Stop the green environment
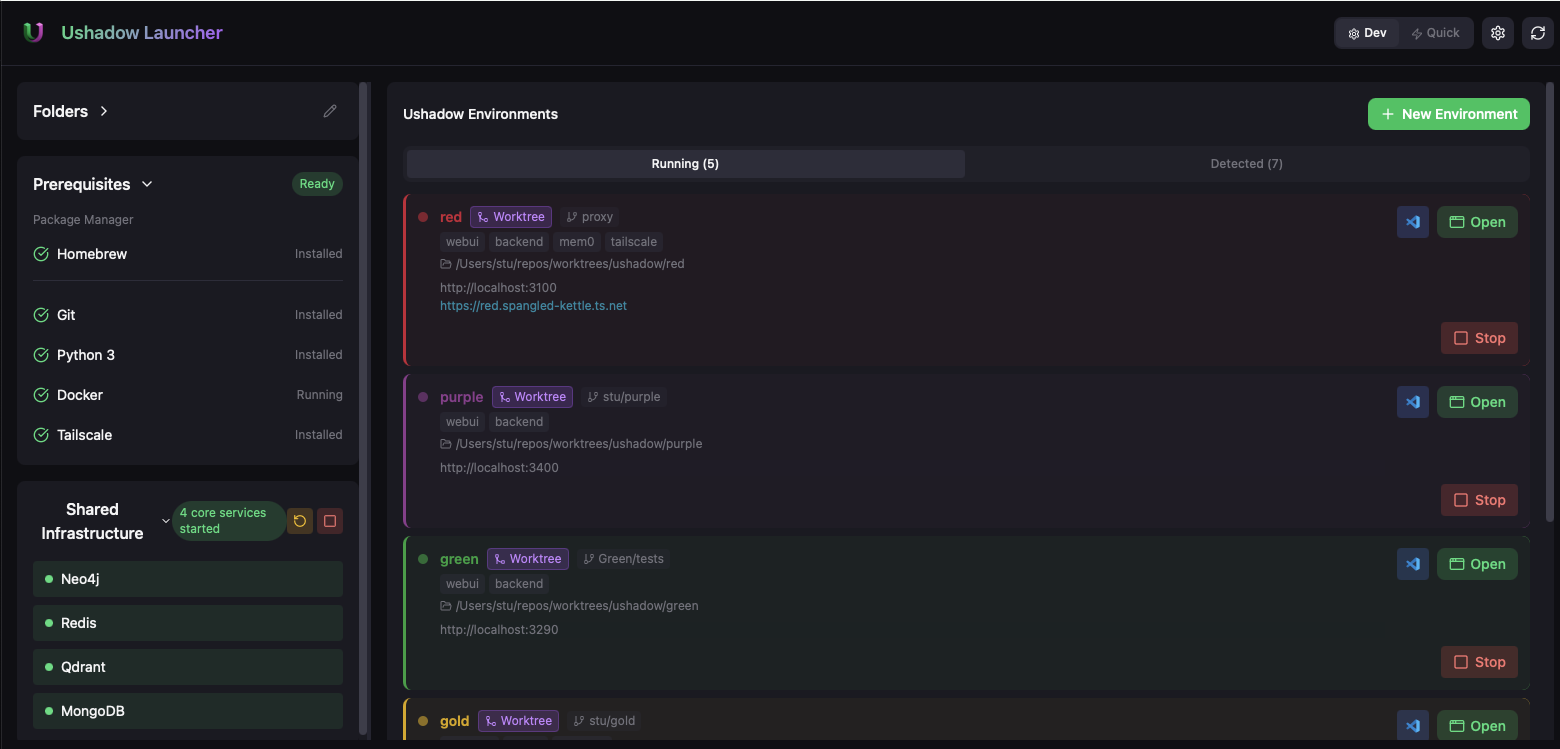 click(1479, 661)
